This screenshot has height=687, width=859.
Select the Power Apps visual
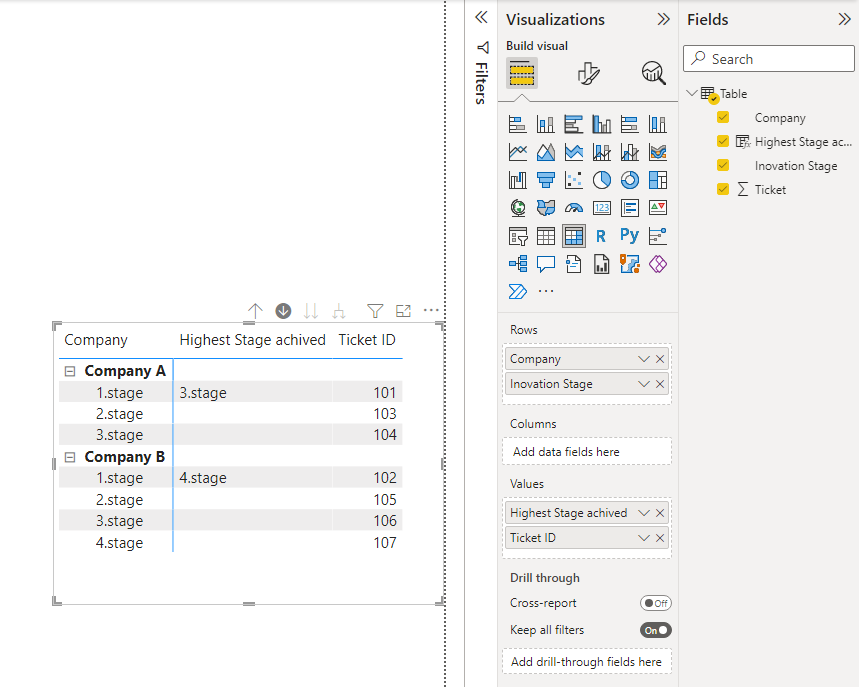657,264
